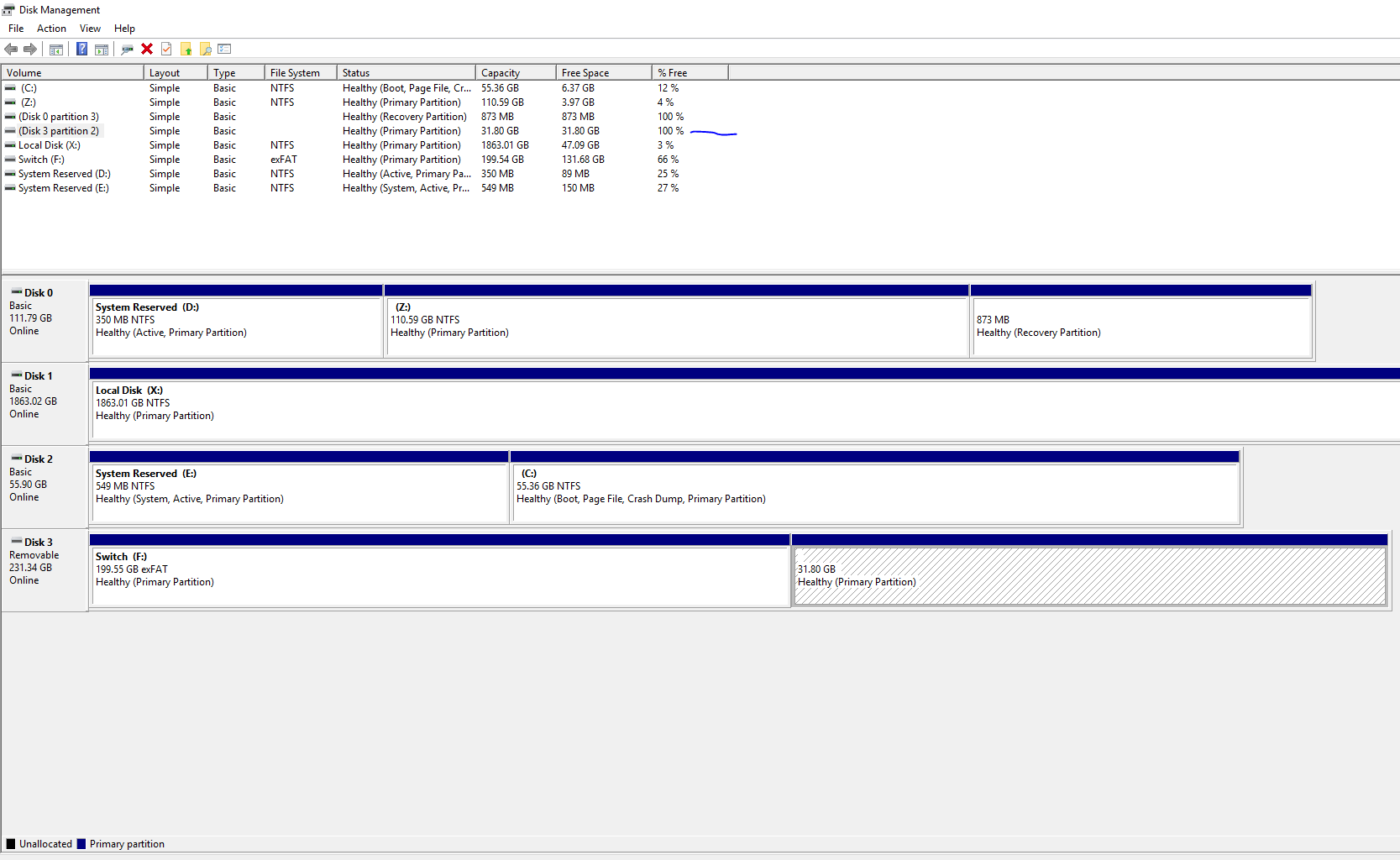Select the (Disk 0 partition 3) volume row
The width and height of the screenshot is (1400, 860).
tap(365, 117)
